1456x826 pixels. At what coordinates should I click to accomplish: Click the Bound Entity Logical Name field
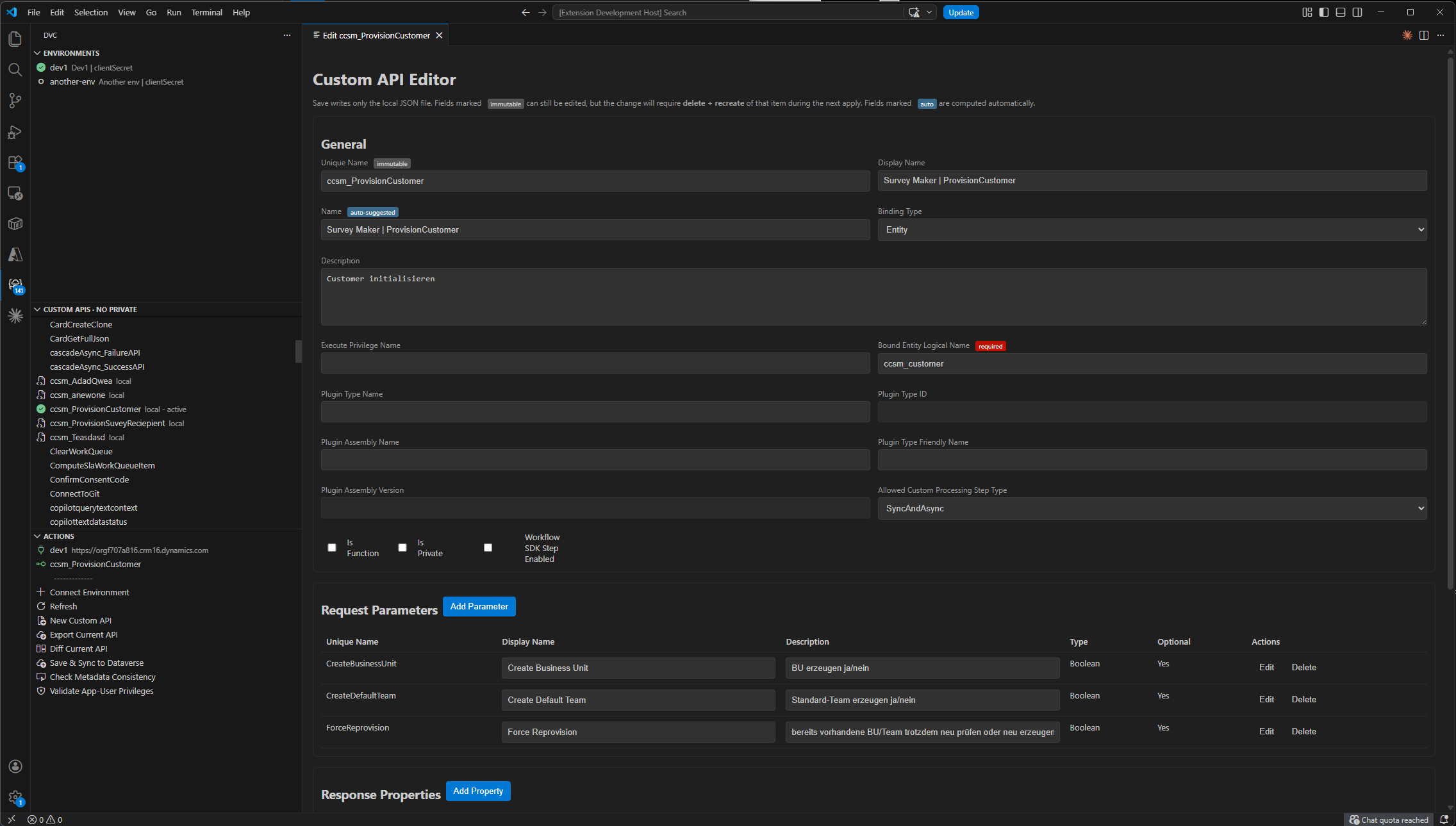click(1152, 363)
